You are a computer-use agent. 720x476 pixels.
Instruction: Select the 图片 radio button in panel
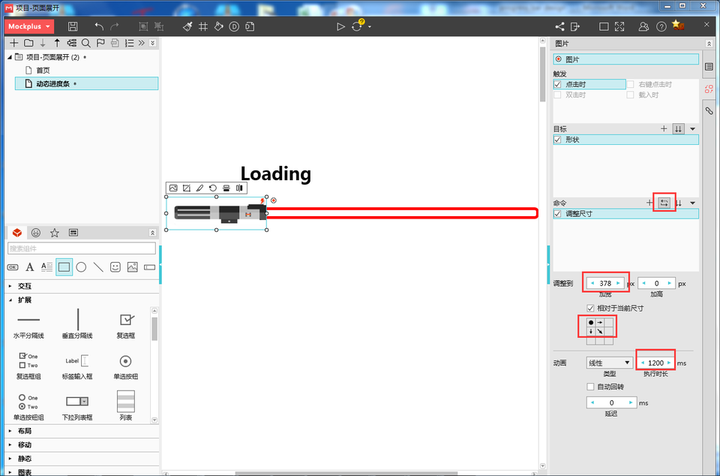tap(558, 59)
